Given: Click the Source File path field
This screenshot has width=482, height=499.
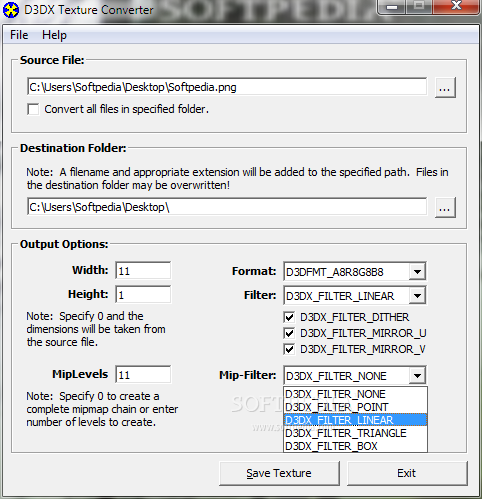Looking at the screenshot, I should (x=227, y=87).
